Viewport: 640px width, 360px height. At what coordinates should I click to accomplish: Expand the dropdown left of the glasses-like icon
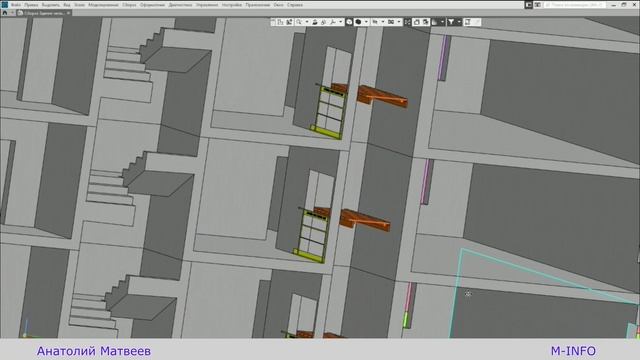pos(383,22)
